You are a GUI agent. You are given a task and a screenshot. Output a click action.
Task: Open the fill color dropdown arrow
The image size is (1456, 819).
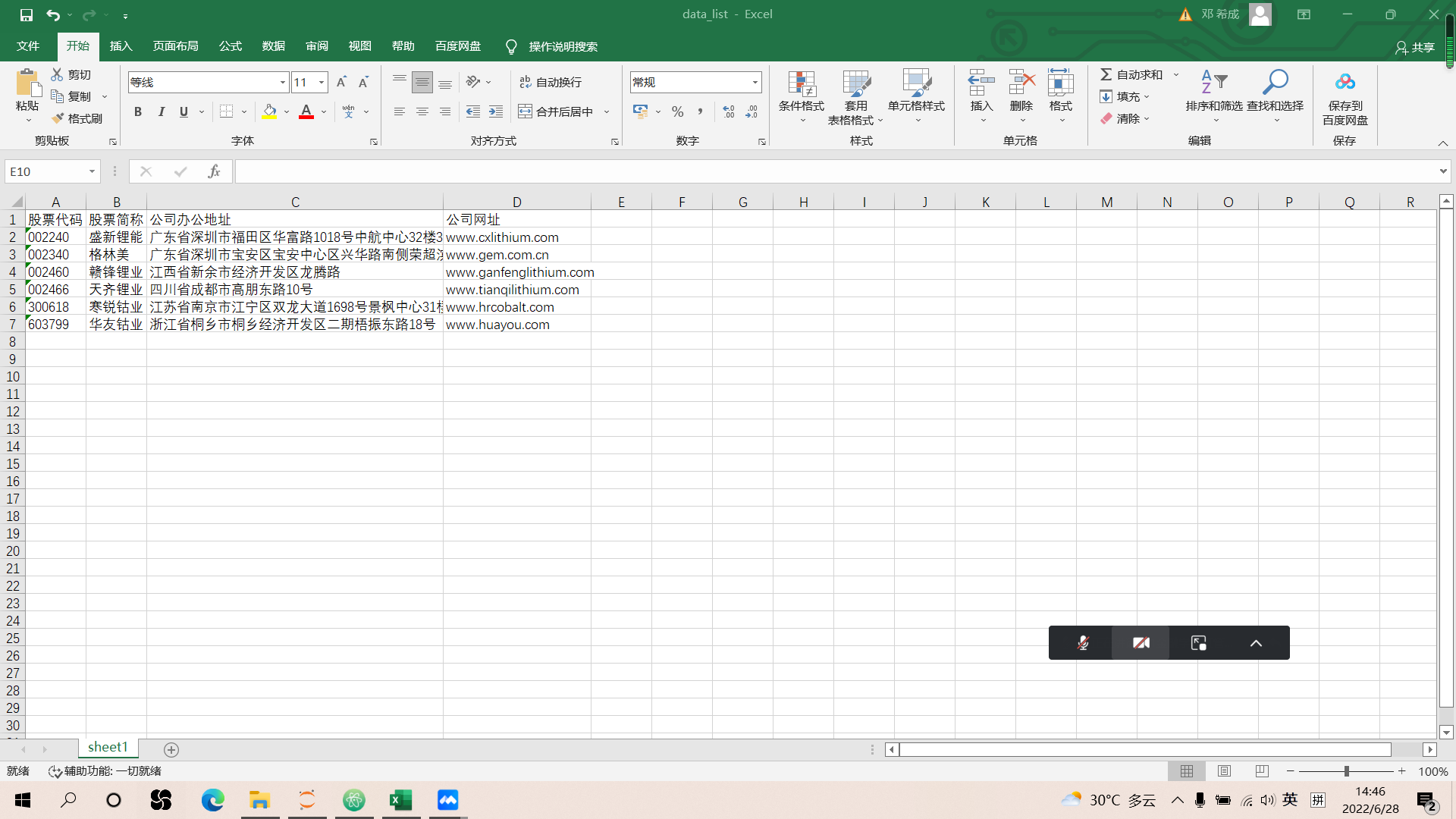287,111
